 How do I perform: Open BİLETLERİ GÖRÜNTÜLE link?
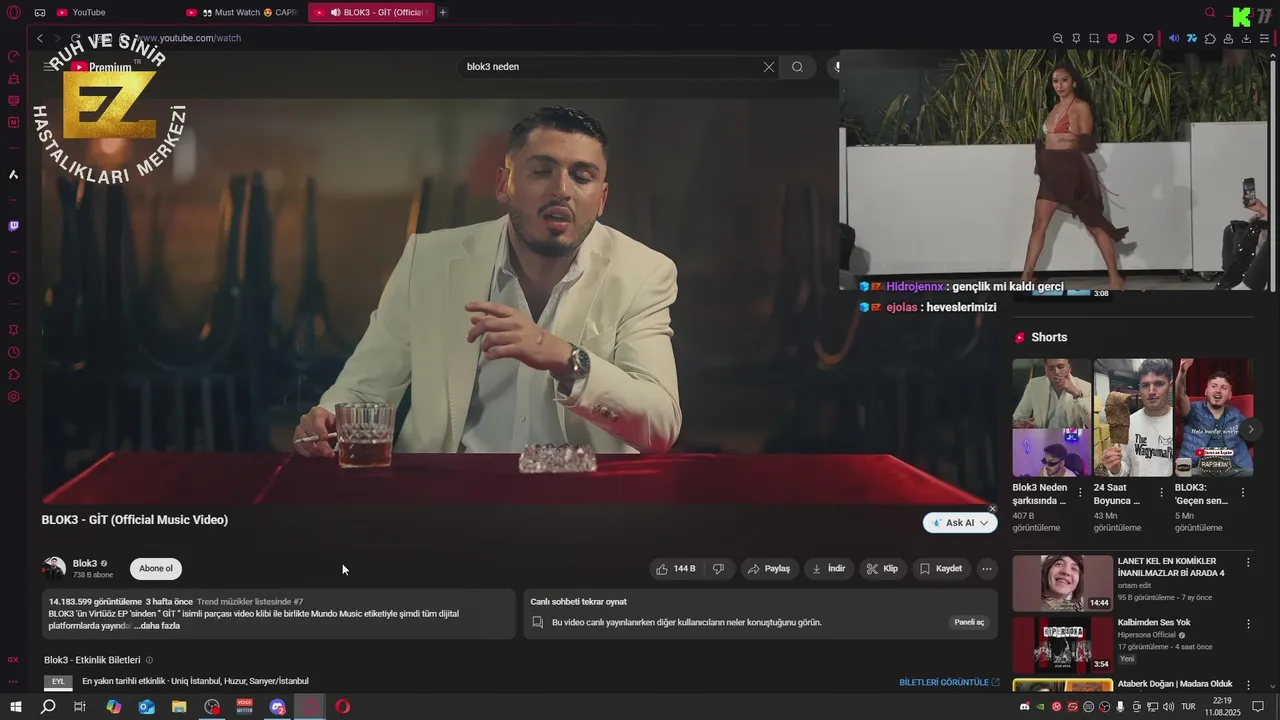[949, 682]
